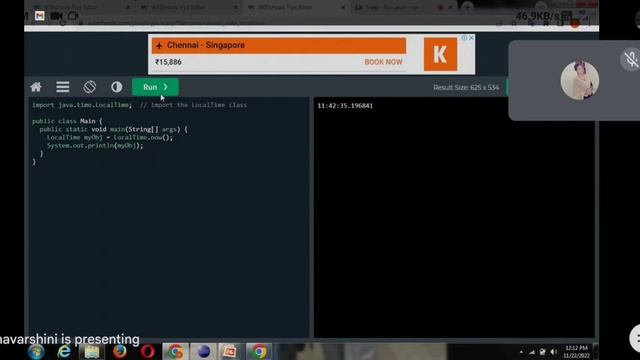The width and height of the screenshot is (640, 360).
Task: Close the ad with the X icon
Action: (471, 38)
